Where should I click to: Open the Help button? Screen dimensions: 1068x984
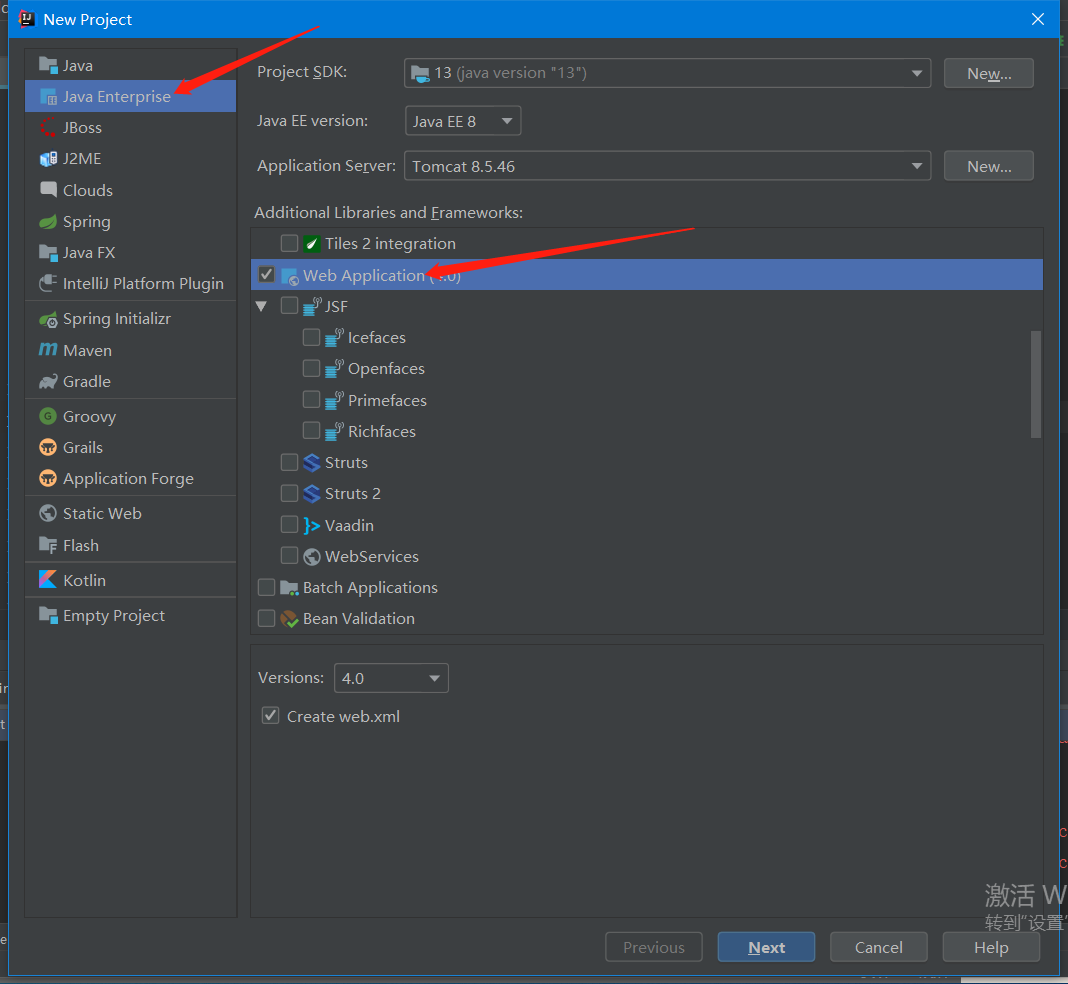(x=991, y=947)
